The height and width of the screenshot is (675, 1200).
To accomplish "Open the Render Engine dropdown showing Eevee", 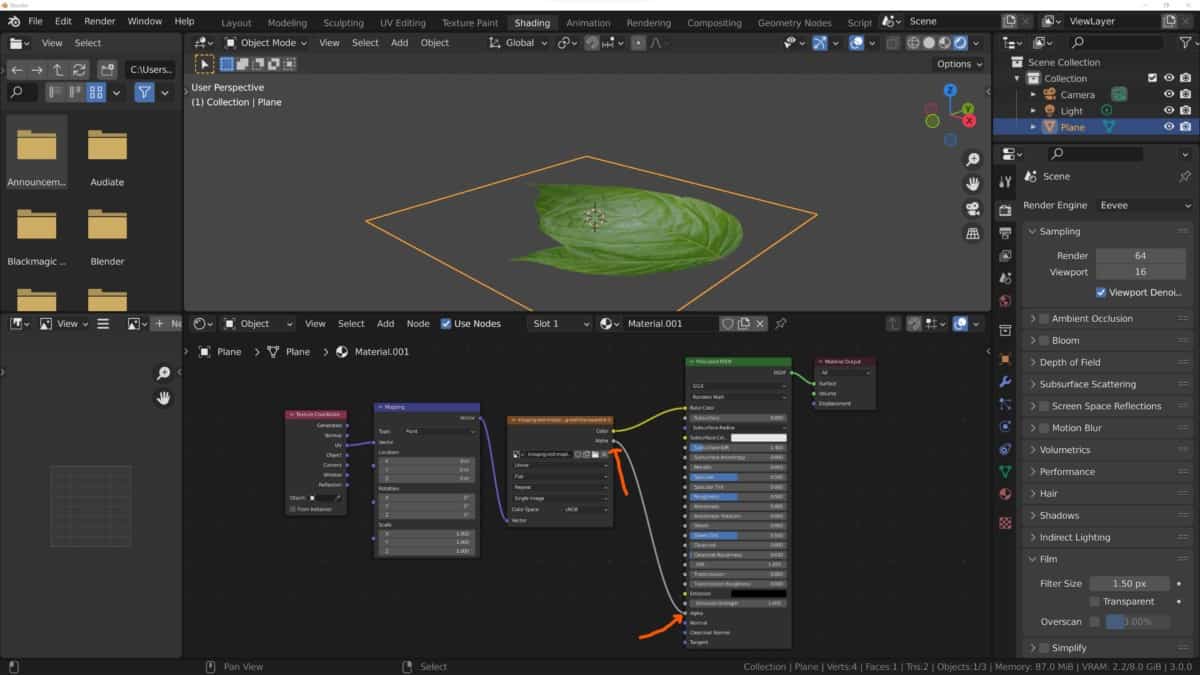I will coord(1140,205).
